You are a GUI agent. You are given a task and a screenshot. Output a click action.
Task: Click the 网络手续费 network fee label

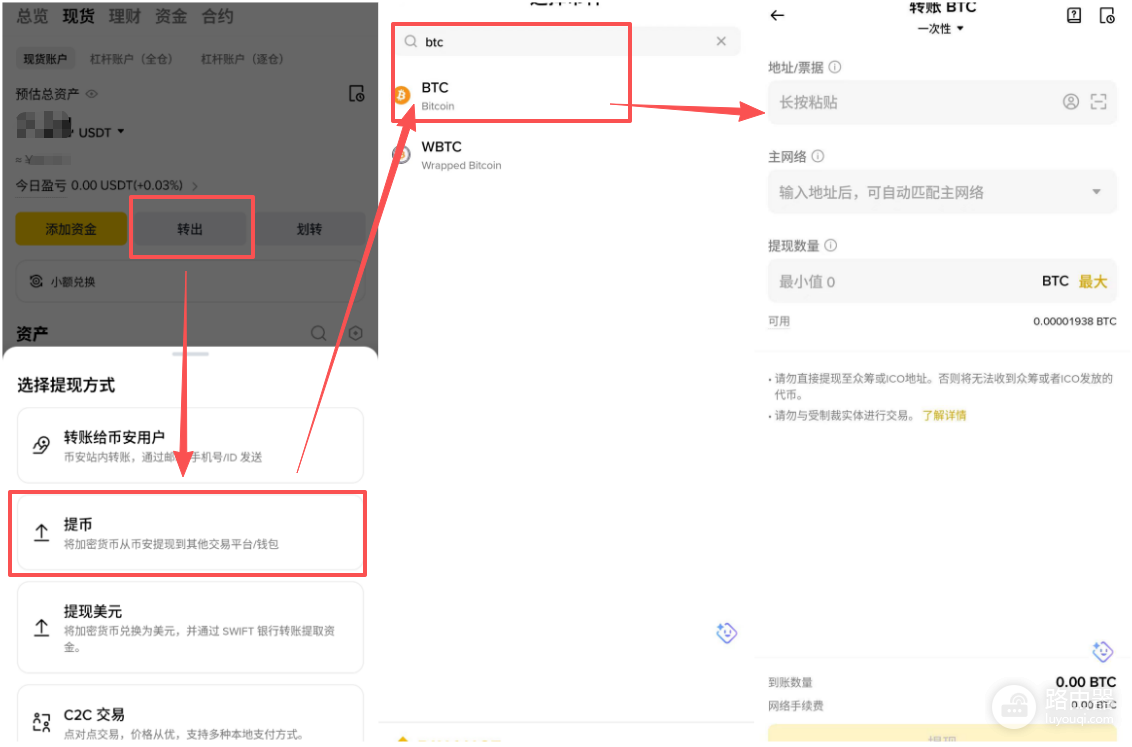point(796,705)
